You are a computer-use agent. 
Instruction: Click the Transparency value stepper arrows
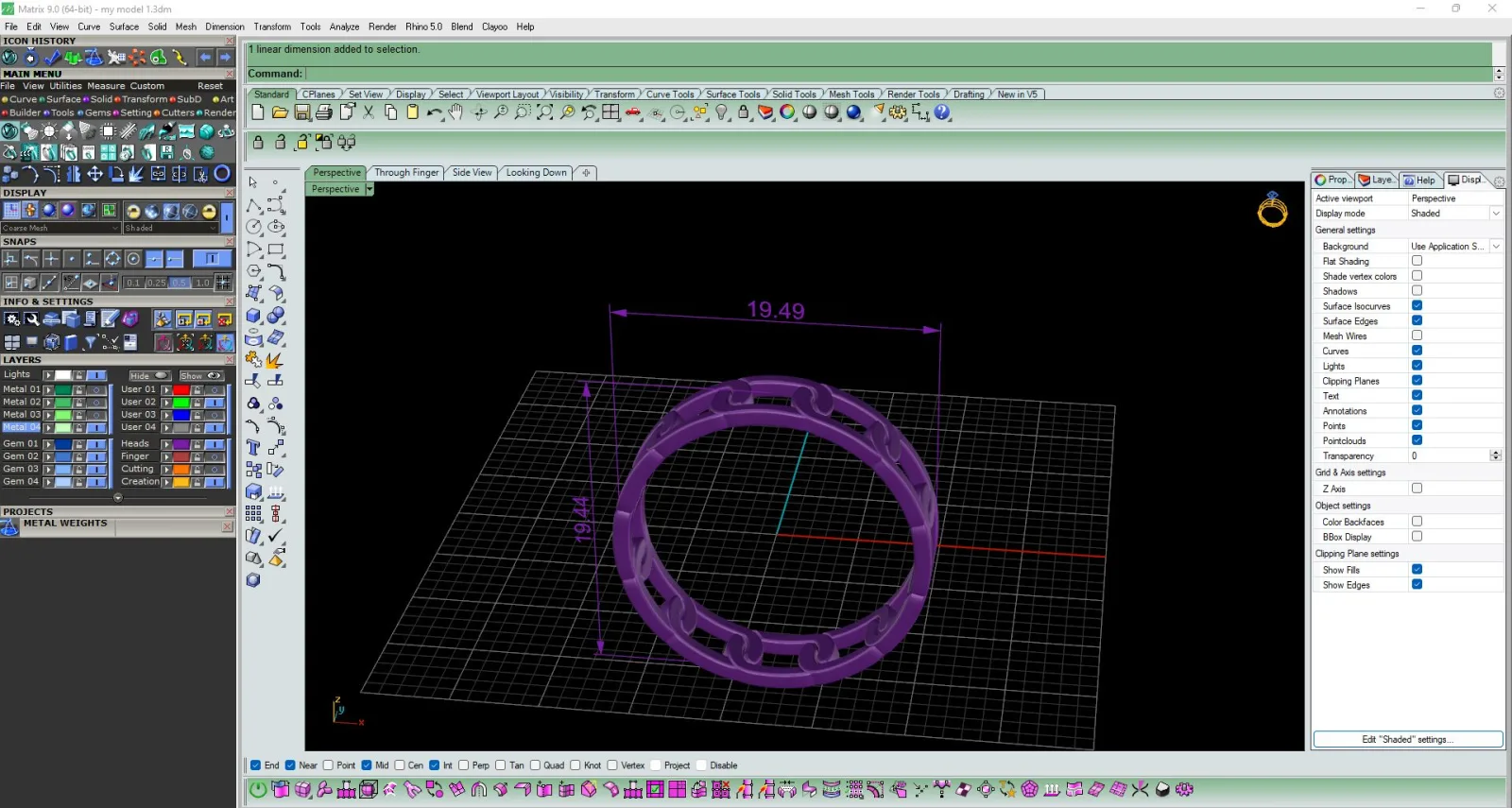point(1495,456)
